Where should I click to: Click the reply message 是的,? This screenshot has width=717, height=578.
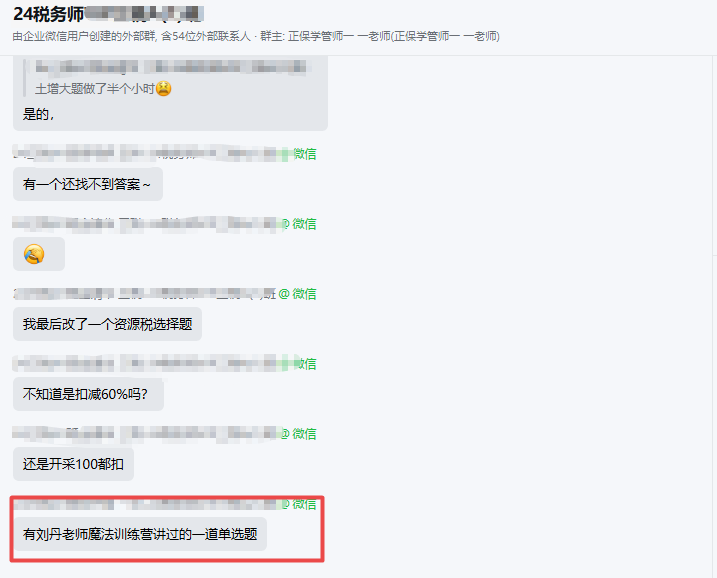[38, 114]
